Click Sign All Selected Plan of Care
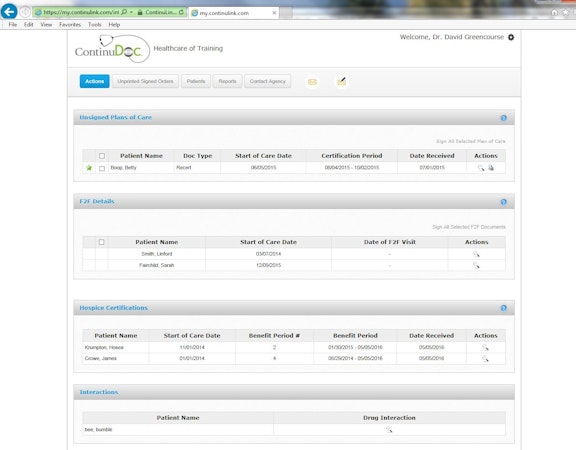The image size is (576, 450). tap(471, 141)
